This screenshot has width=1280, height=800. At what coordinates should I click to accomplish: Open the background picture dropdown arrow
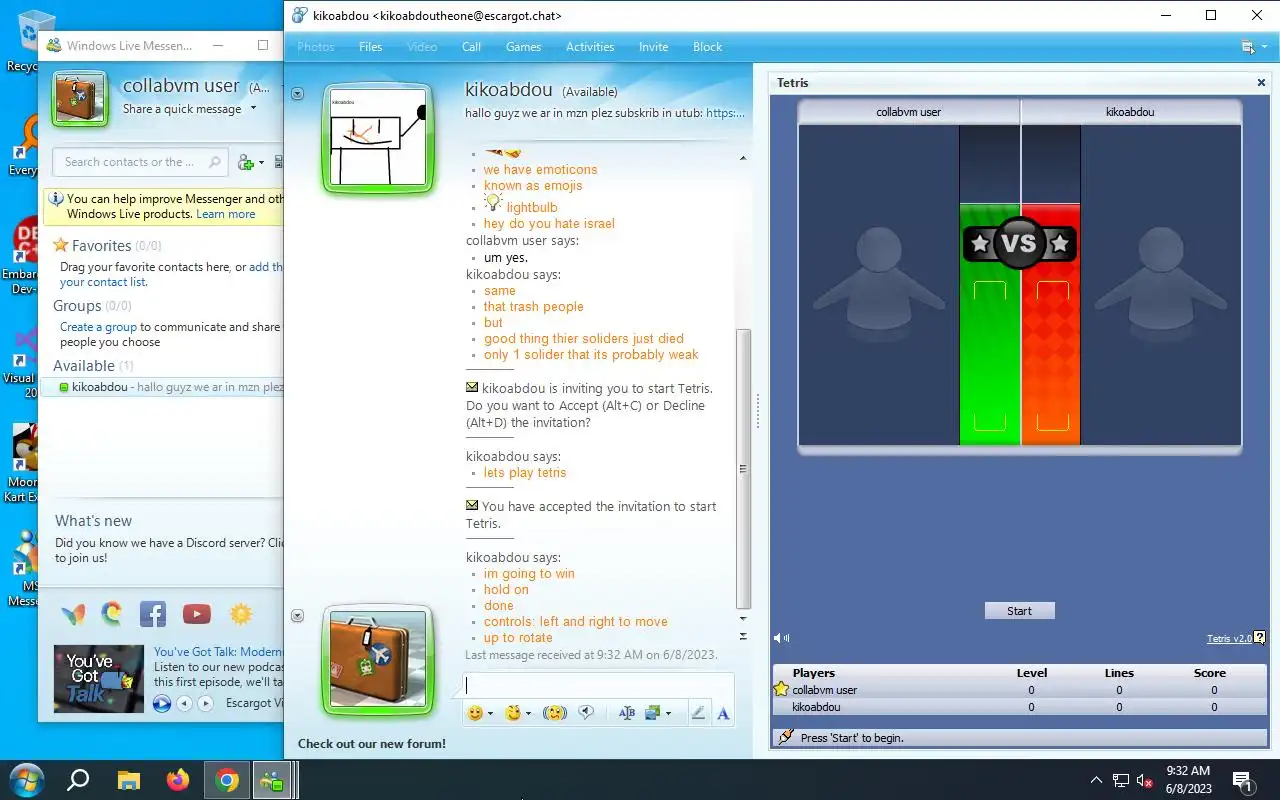(668, 714)
